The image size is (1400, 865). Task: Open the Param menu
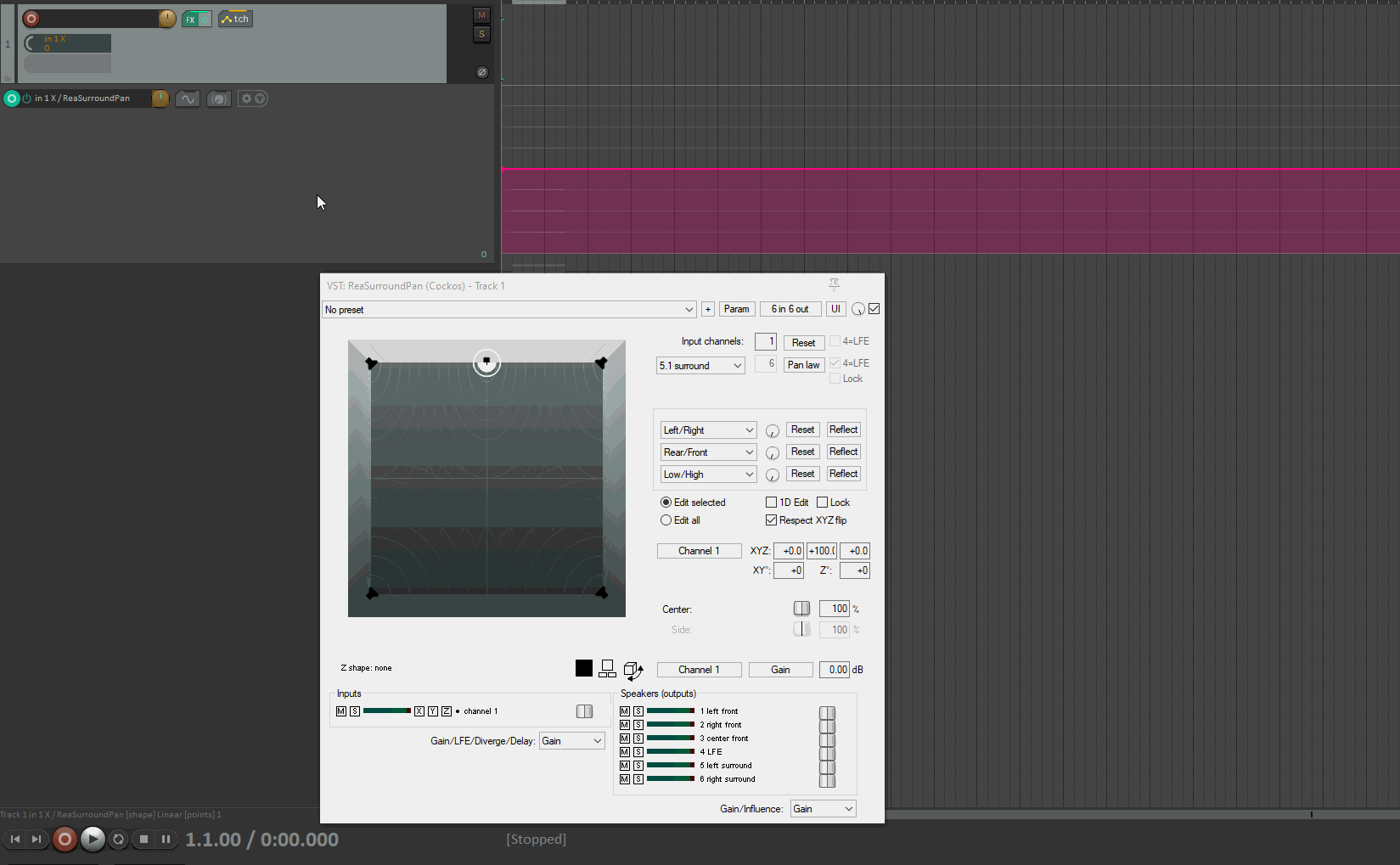coord(736,309)
